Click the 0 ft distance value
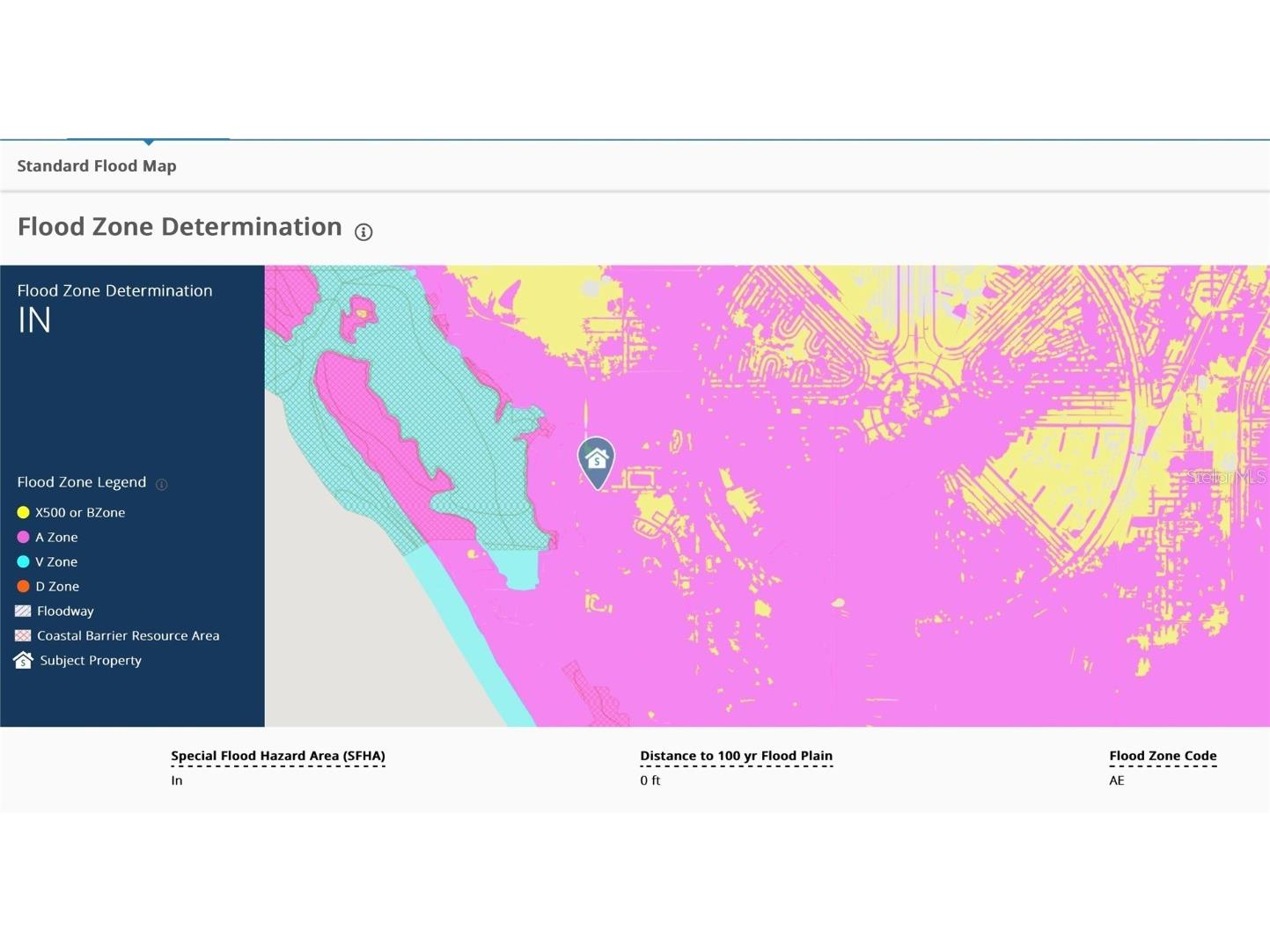 coord(650,780)
